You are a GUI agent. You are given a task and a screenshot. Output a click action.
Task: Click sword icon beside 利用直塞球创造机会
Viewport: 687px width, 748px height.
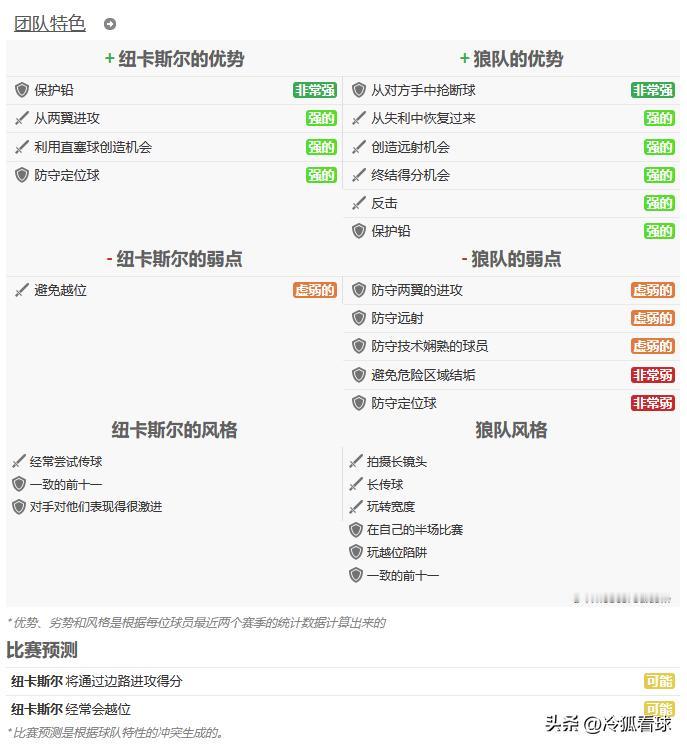21,147
